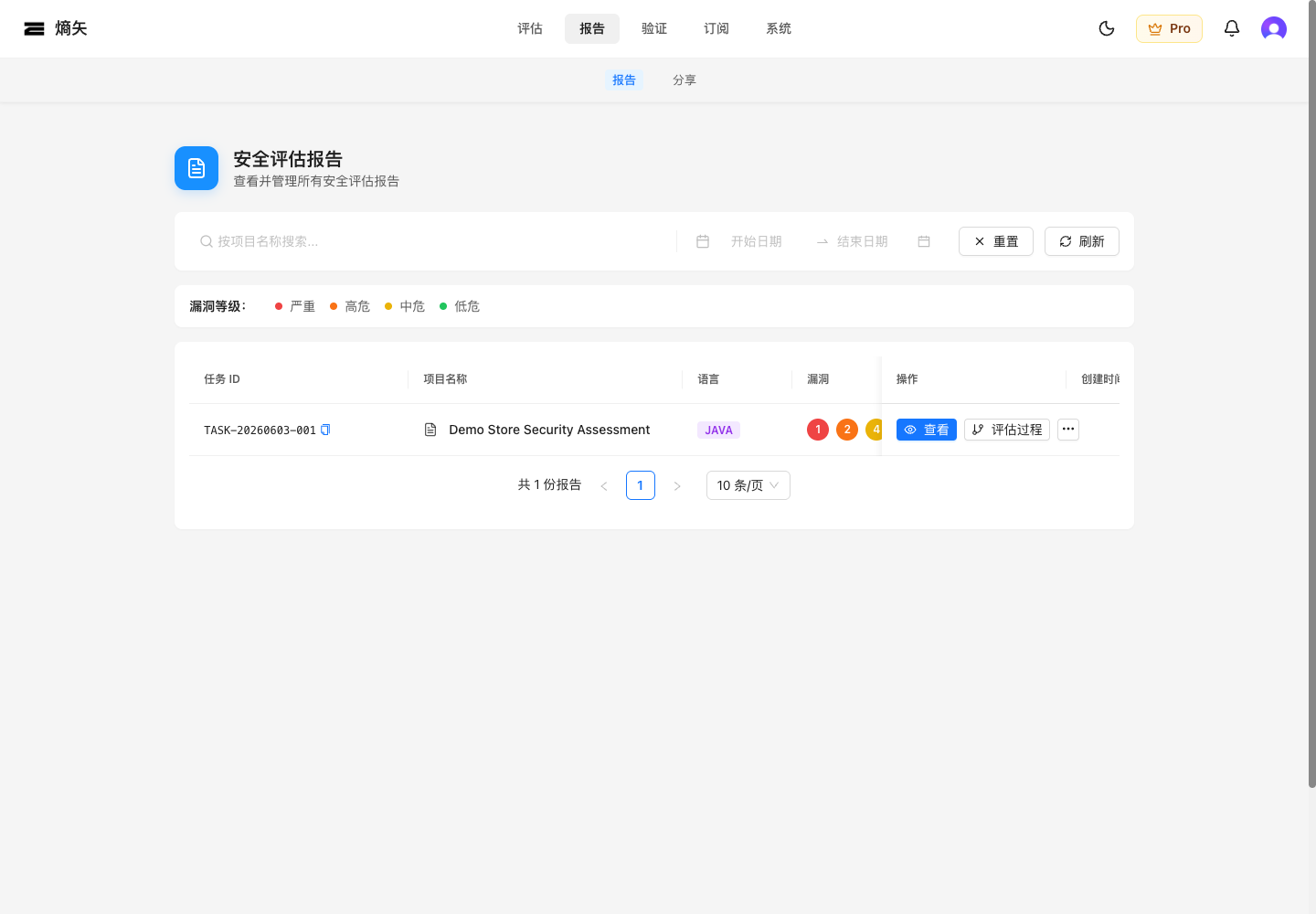The height and width of the screenshot is (914, 1316).
Task: Click the 共 1 份报告 total text
Action: [549, 485]
